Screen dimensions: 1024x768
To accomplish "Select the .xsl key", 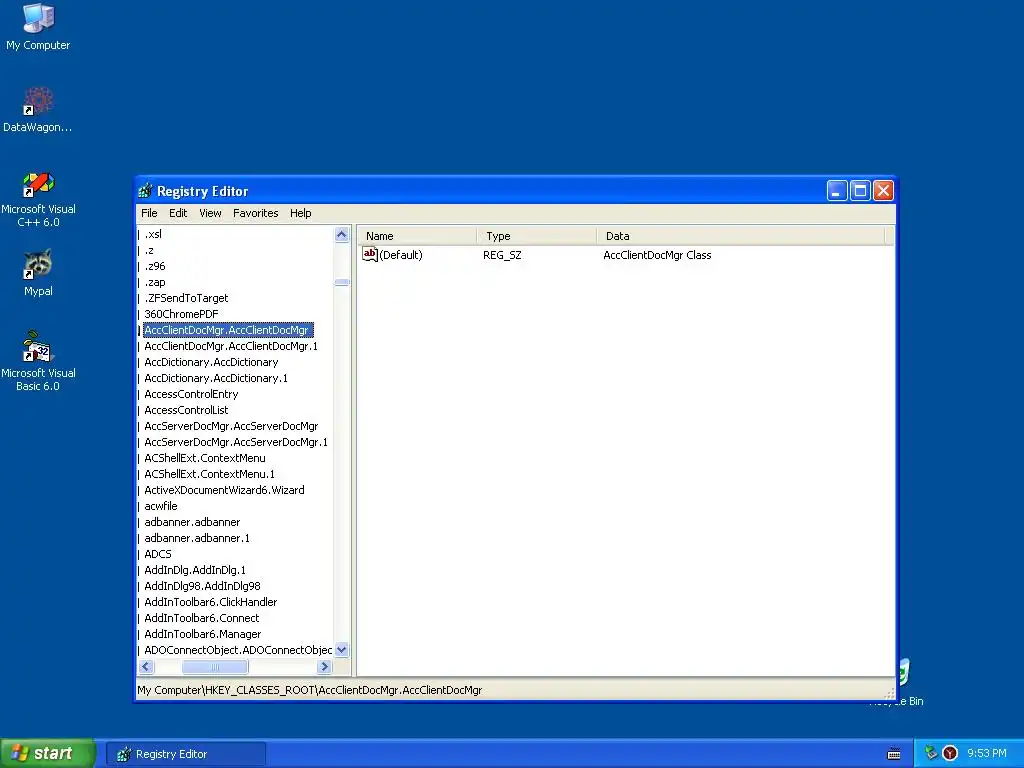I will pyautogui.click(x=153, y=234).
